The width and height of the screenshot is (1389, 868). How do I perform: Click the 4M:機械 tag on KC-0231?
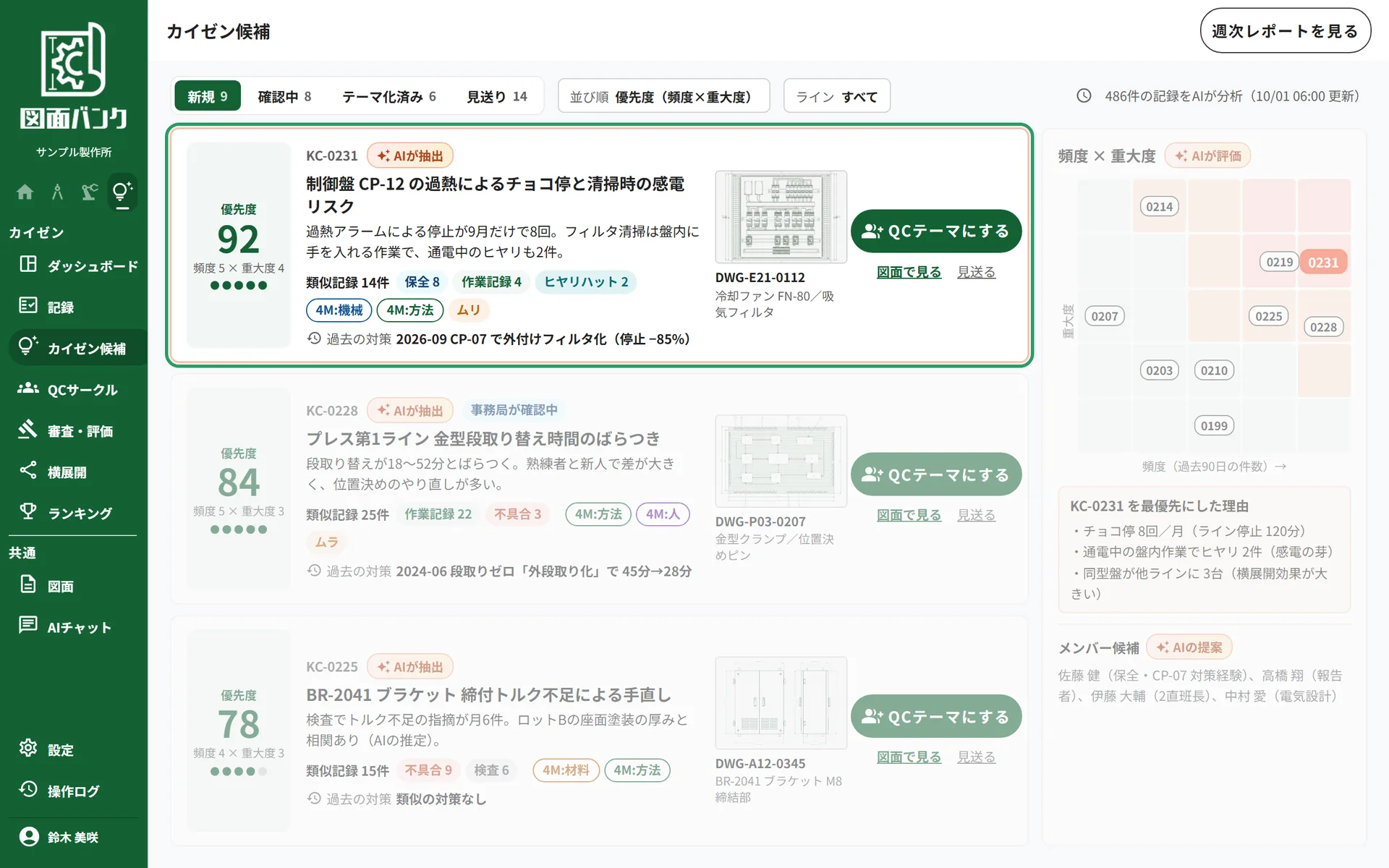pyautogui.click(x=339, y=310)
